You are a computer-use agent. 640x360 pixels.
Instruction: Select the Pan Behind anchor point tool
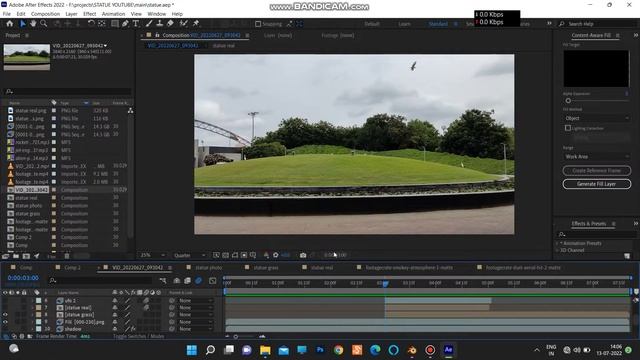[102, 24]
